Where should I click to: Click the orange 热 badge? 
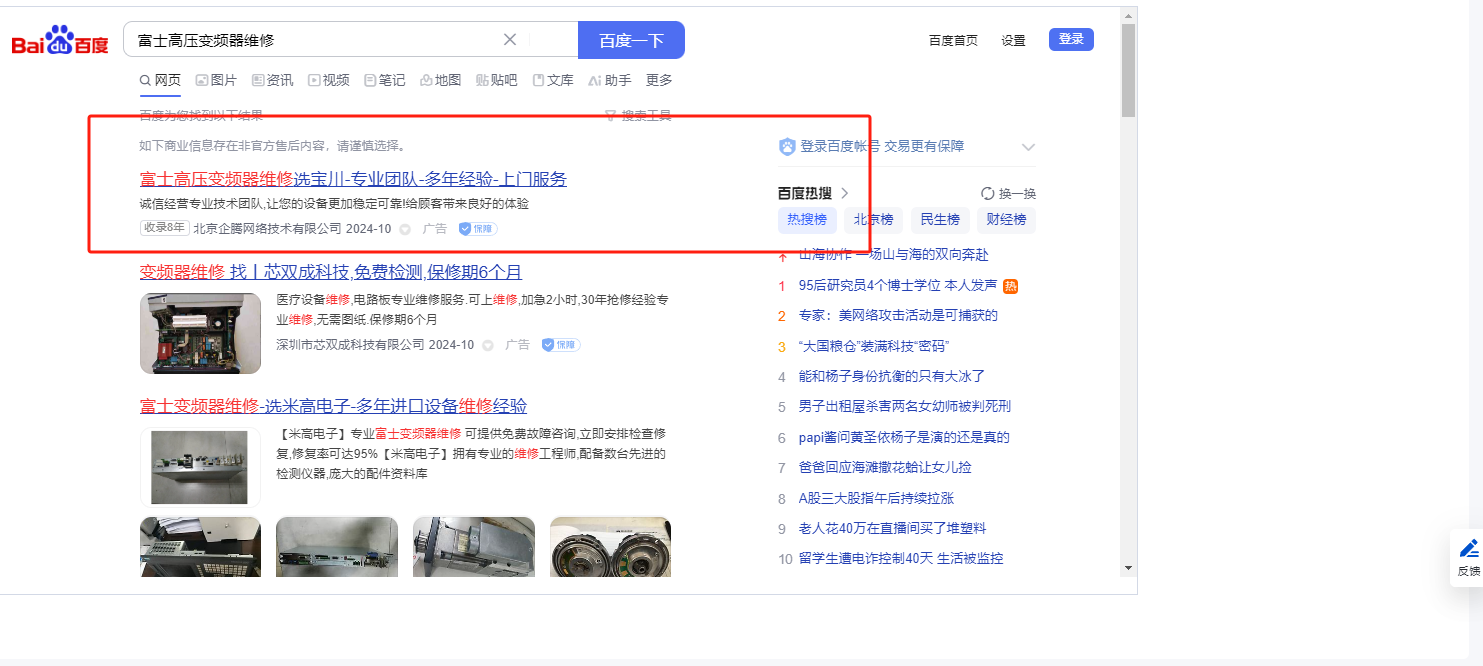click(1010, 286)
